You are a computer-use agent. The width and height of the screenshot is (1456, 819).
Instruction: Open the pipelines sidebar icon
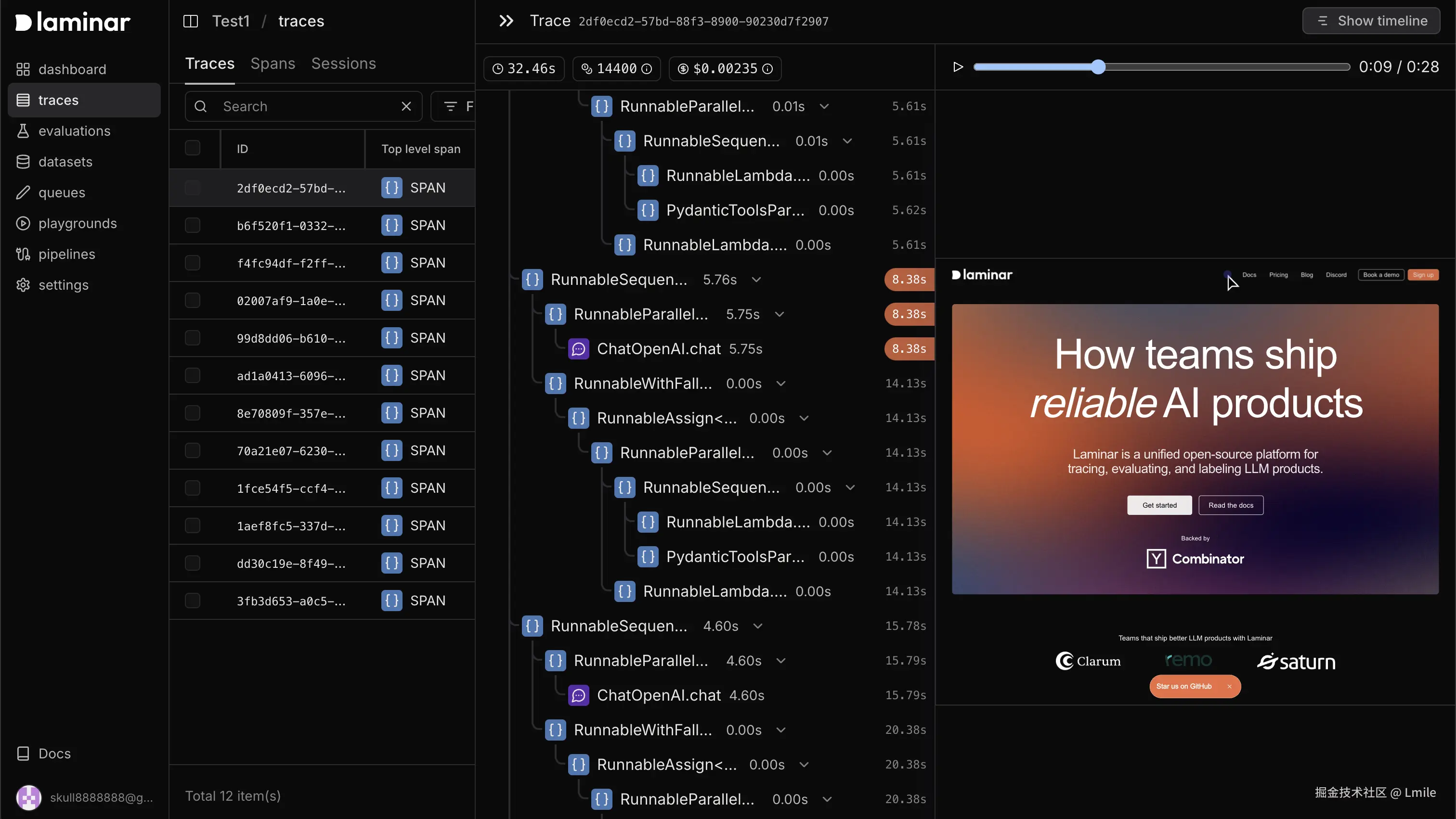coord(23,254)
